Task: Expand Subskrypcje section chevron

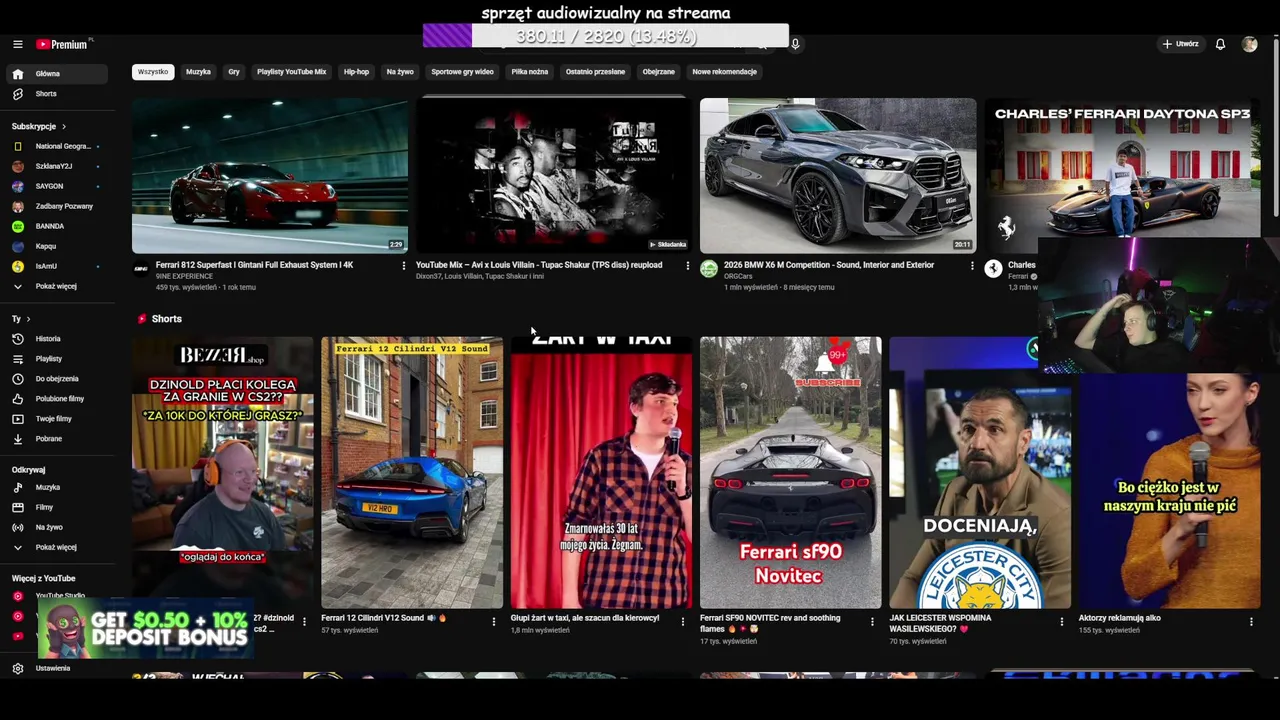Action: coord(63,127)
